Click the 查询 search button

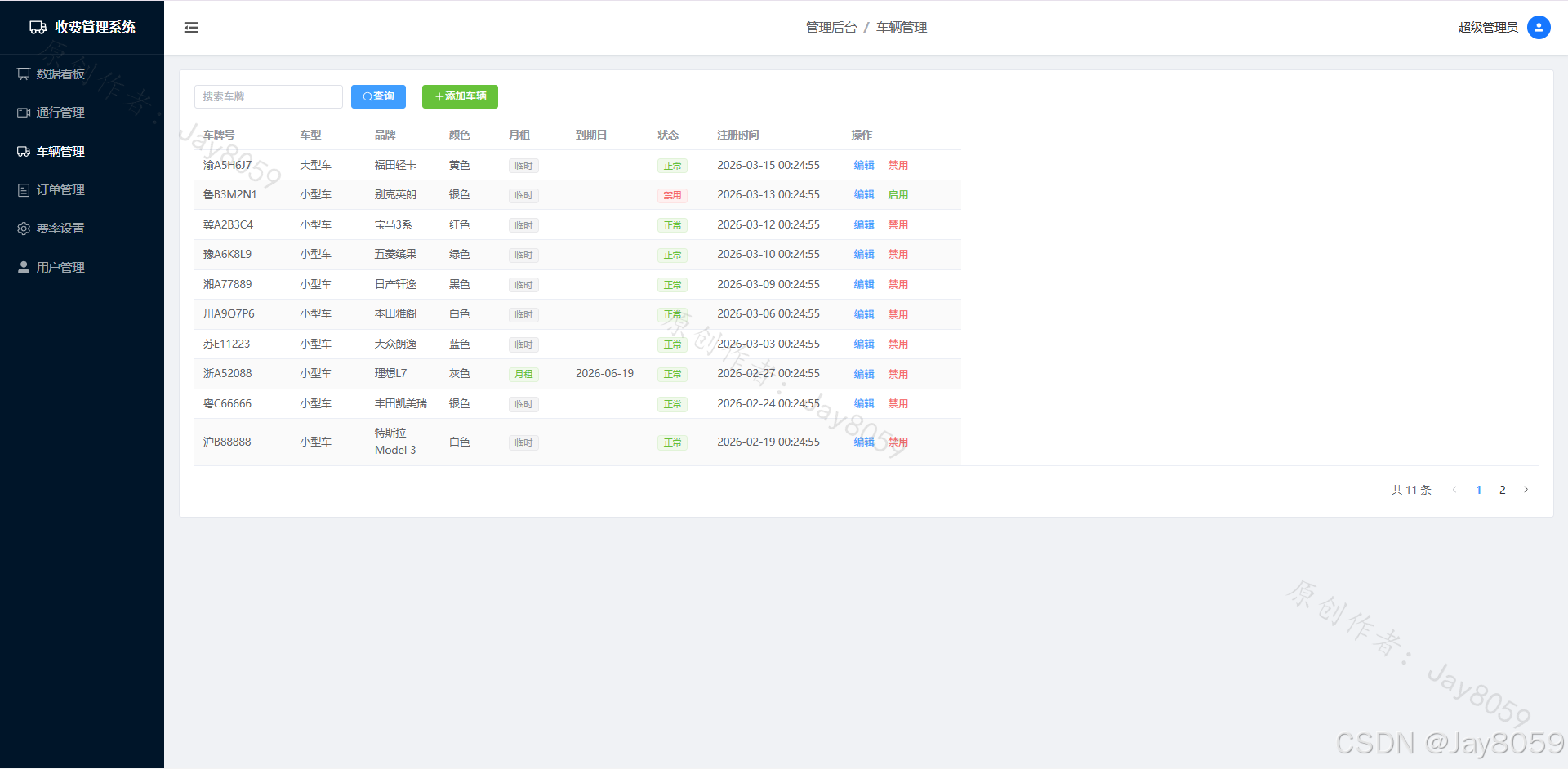point(378,96)
